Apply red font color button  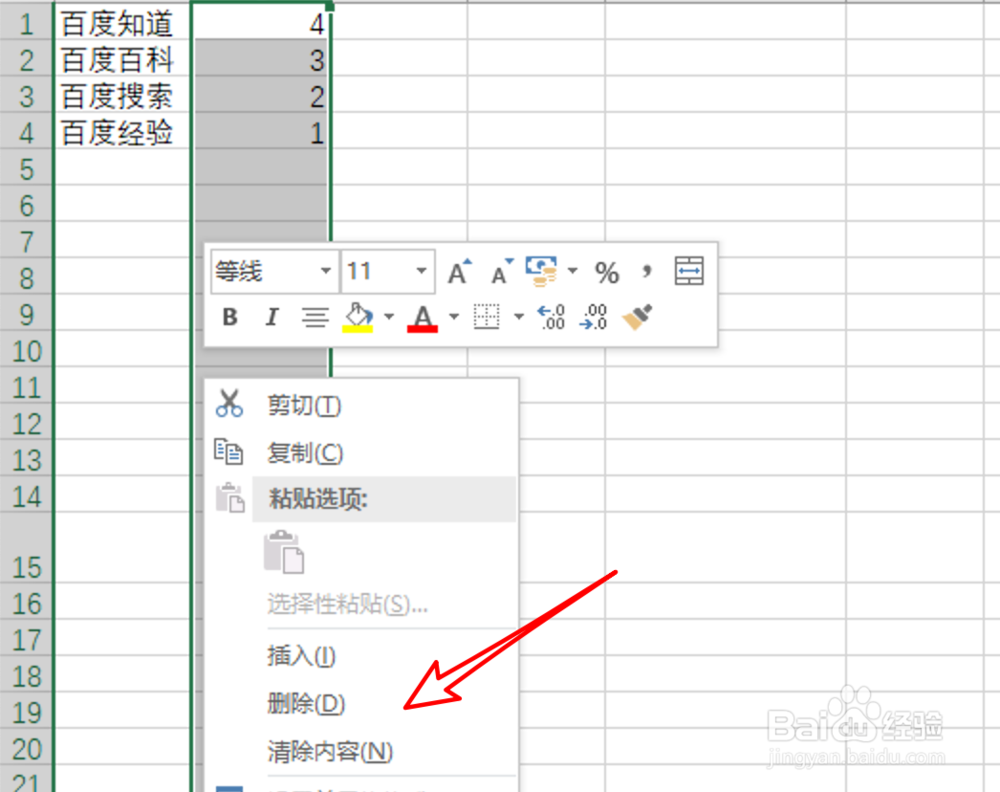(423, 317)
